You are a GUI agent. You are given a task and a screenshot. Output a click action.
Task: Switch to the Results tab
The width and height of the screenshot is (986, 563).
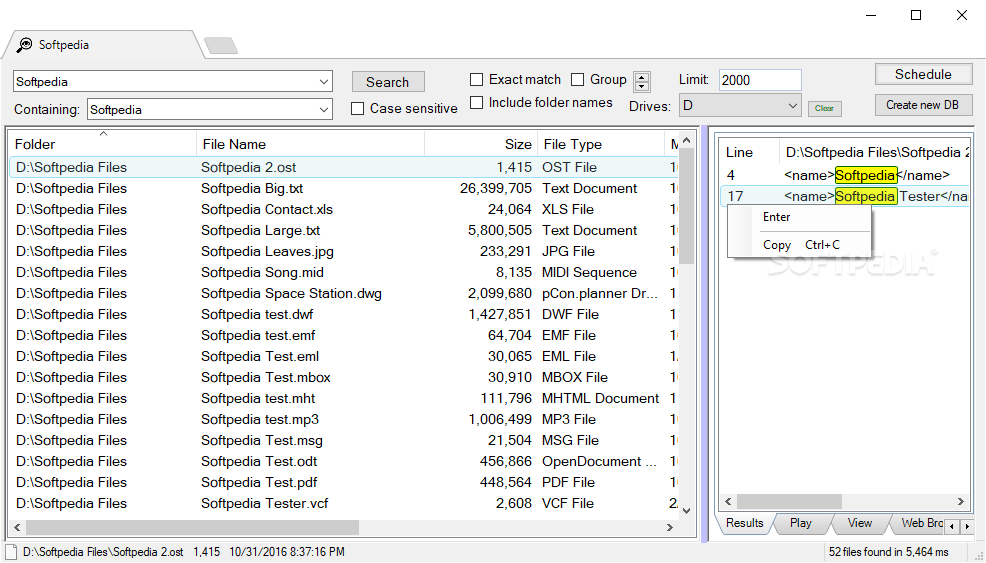745,523
